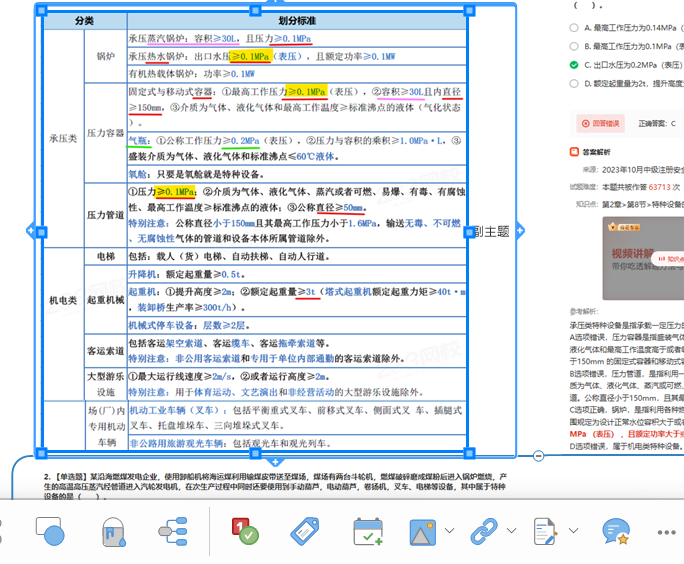Image resolution: width=684 pixels, height=564 pixels.
Task: Click the 参考解析 label
Action: click(584, 311)
